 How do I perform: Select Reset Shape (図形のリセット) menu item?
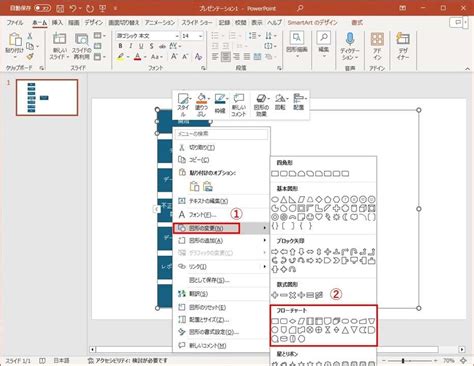[x=221, y=307]
